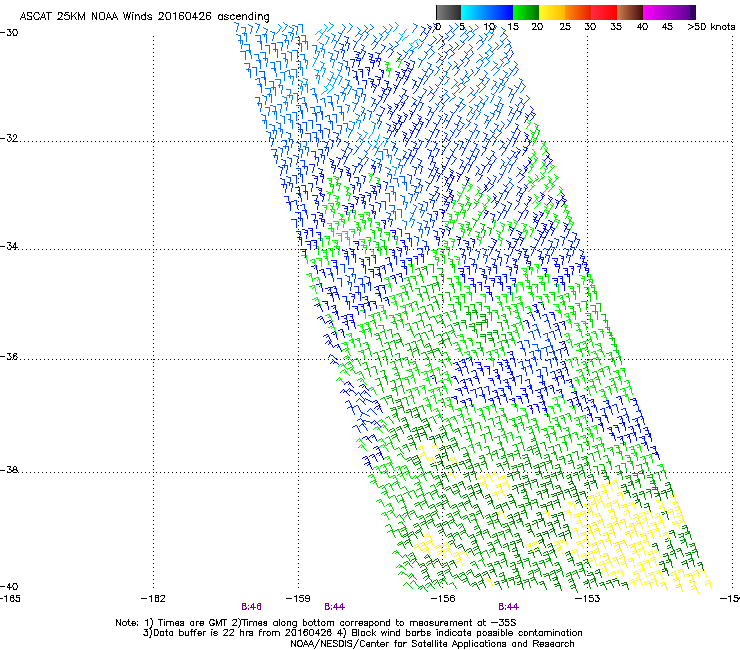Select the yellow 20–25 knots legend swatch
This screenshot has width=740, height=650.
pyautogui.click(x=552, y=12)
